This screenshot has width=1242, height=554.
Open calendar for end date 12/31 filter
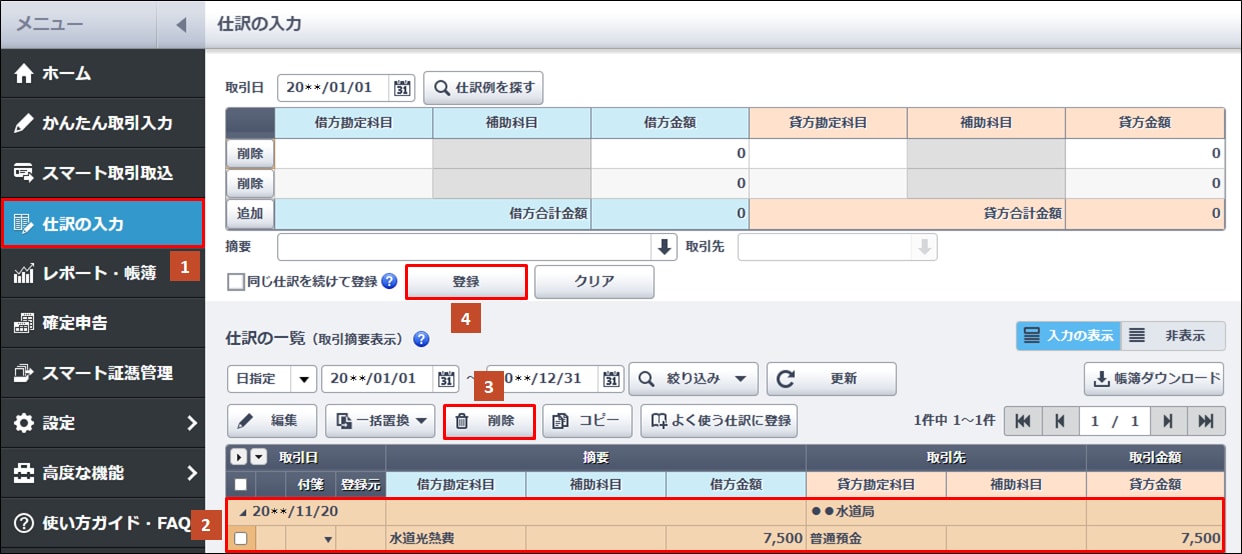coord(611,379)
